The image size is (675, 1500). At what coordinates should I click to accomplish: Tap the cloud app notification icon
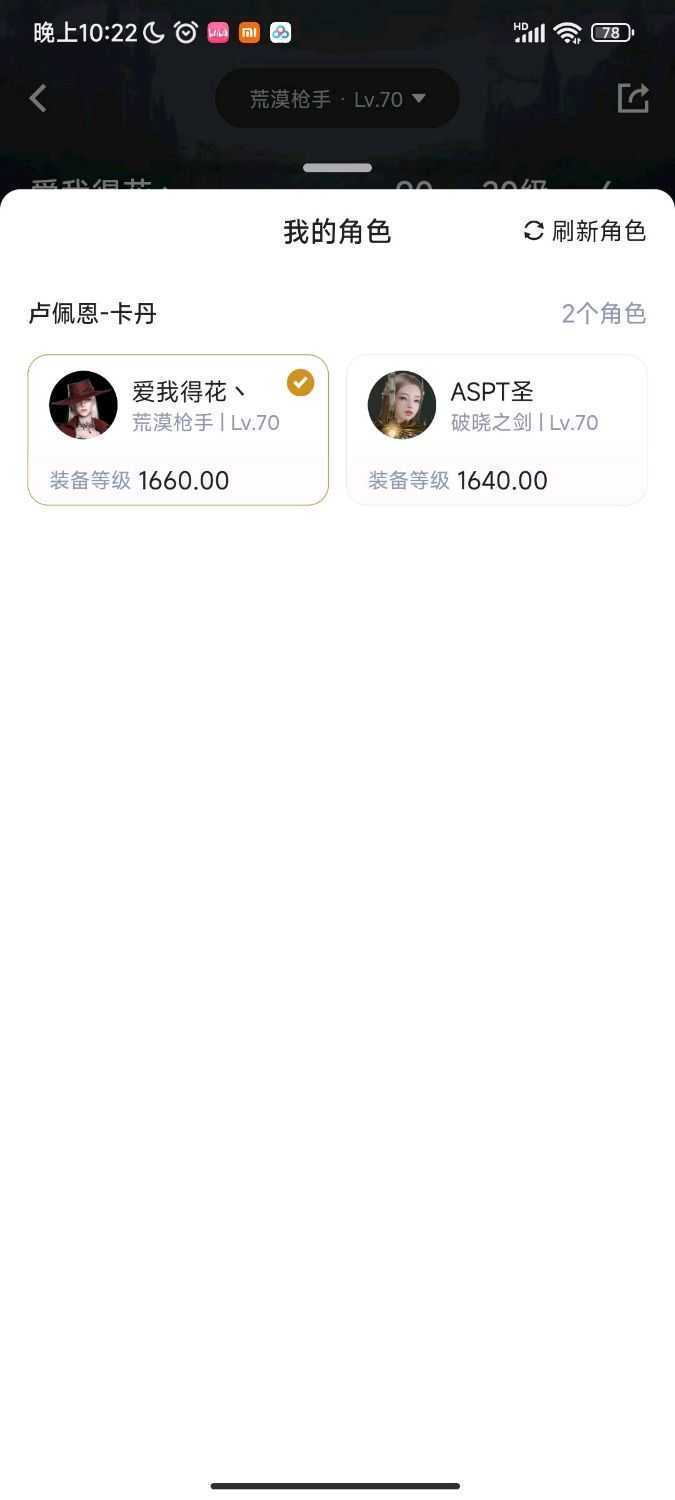(x=281, y=32)
